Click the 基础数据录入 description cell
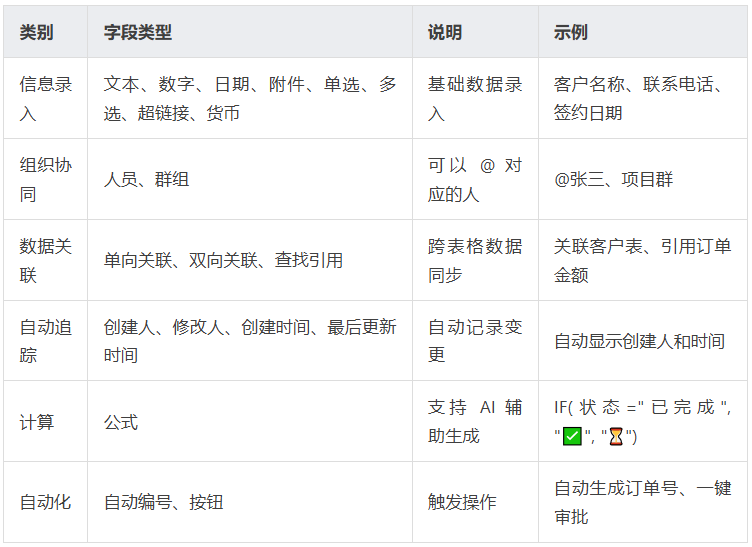The image size is (752, 547). (475, 98)
